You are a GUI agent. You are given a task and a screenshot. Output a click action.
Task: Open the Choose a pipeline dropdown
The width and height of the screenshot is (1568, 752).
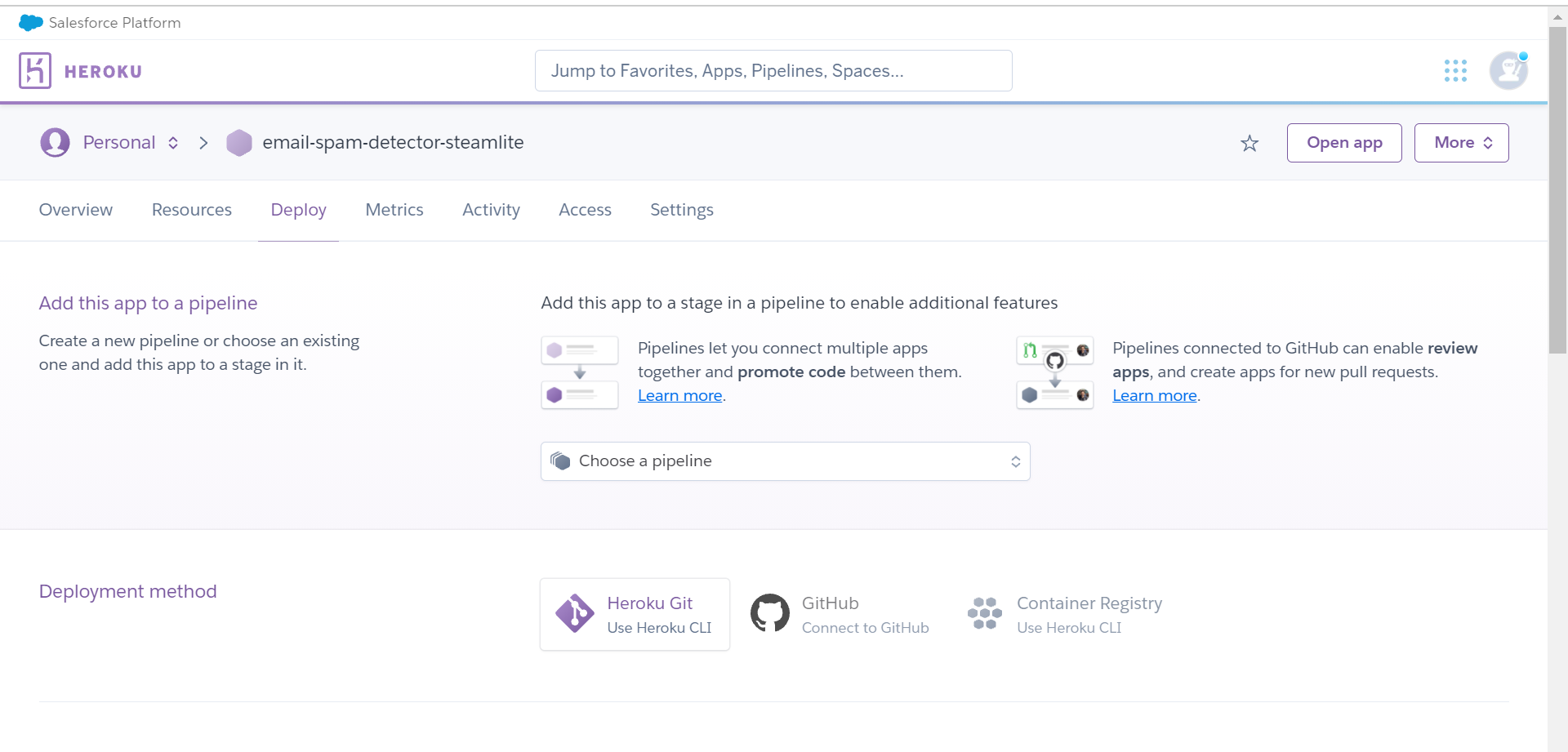(785, 461)
